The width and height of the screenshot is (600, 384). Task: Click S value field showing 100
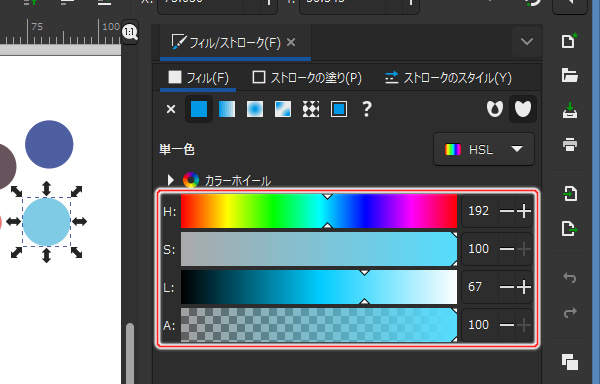479,249
